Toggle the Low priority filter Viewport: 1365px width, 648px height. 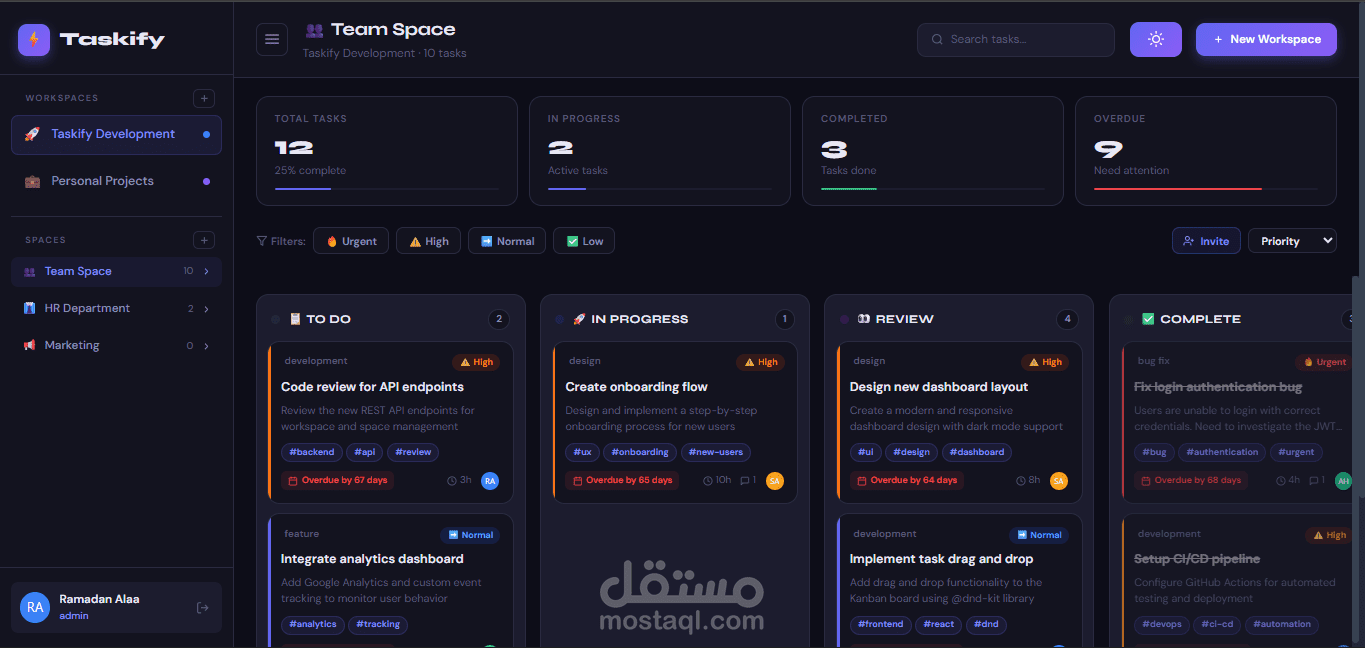[x=584, y=241]
